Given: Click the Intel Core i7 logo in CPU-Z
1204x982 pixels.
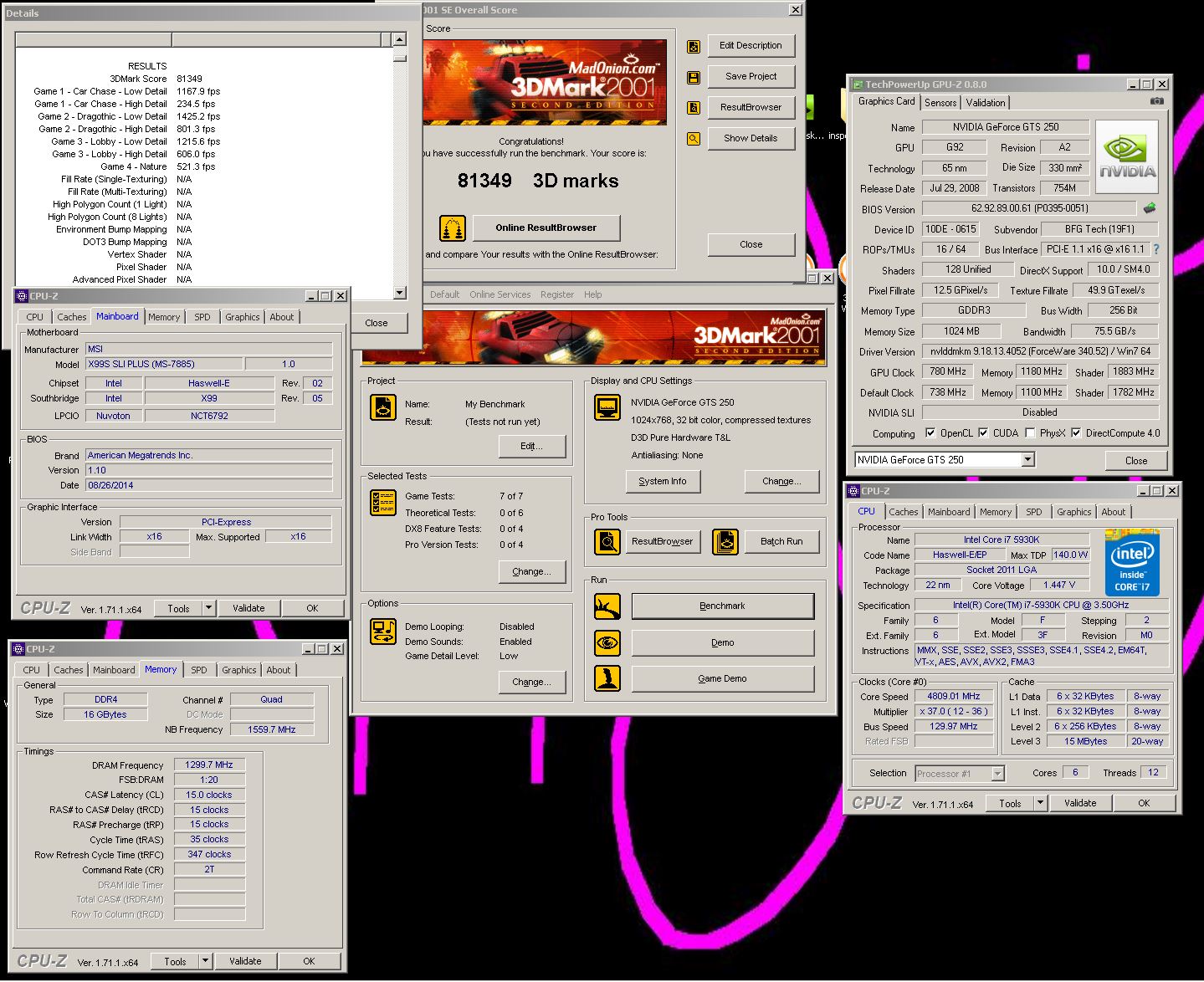Looking at the screenshot, I should (1132, 562).
